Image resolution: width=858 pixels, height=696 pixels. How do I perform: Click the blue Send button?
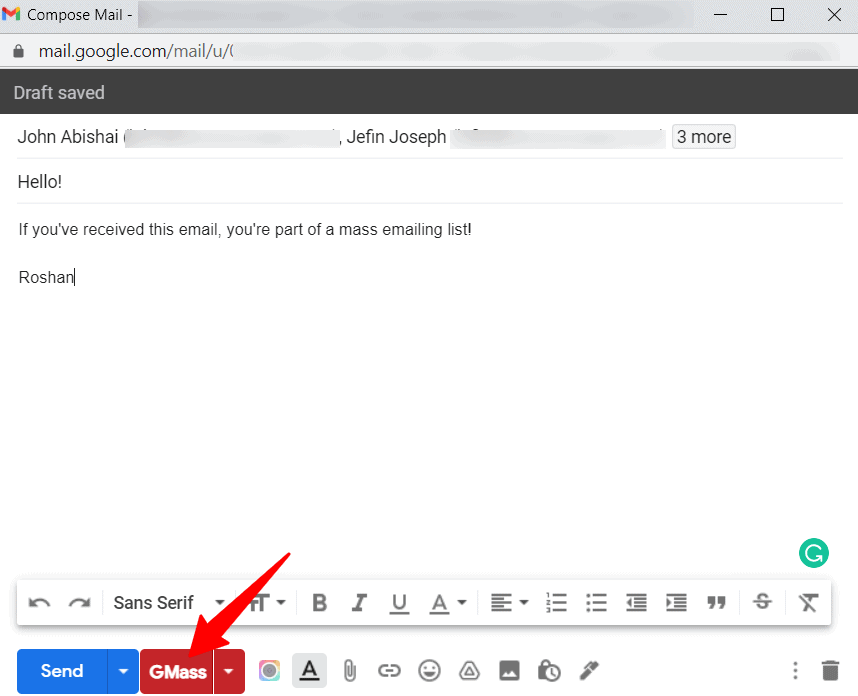pyautogui.click(x=62, y=671)
